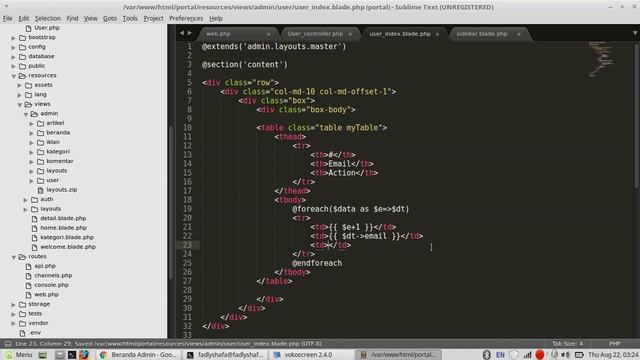Click the Bluetooth tray icon
Screen dimensions: 640x360
pos(486,355)
